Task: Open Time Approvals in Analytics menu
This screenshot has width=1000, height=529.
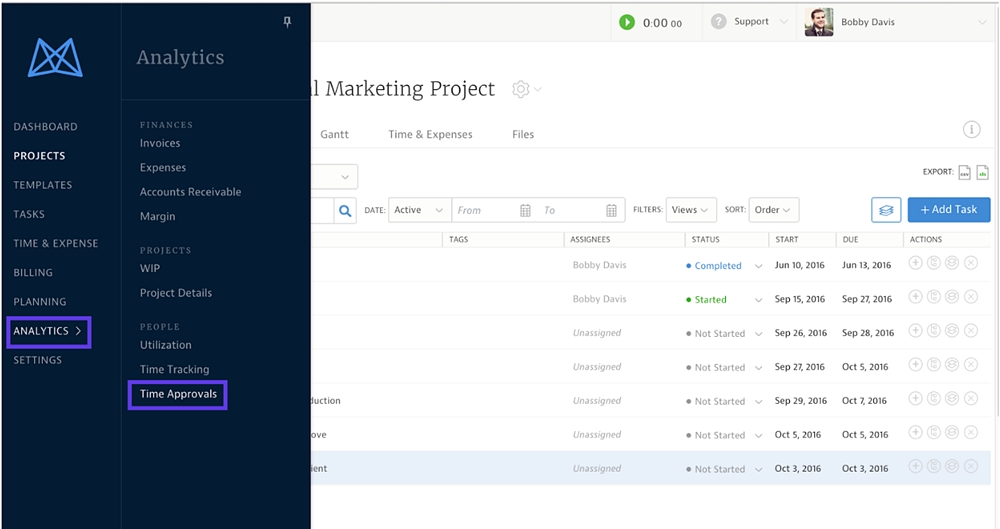Action: point(178,394)
